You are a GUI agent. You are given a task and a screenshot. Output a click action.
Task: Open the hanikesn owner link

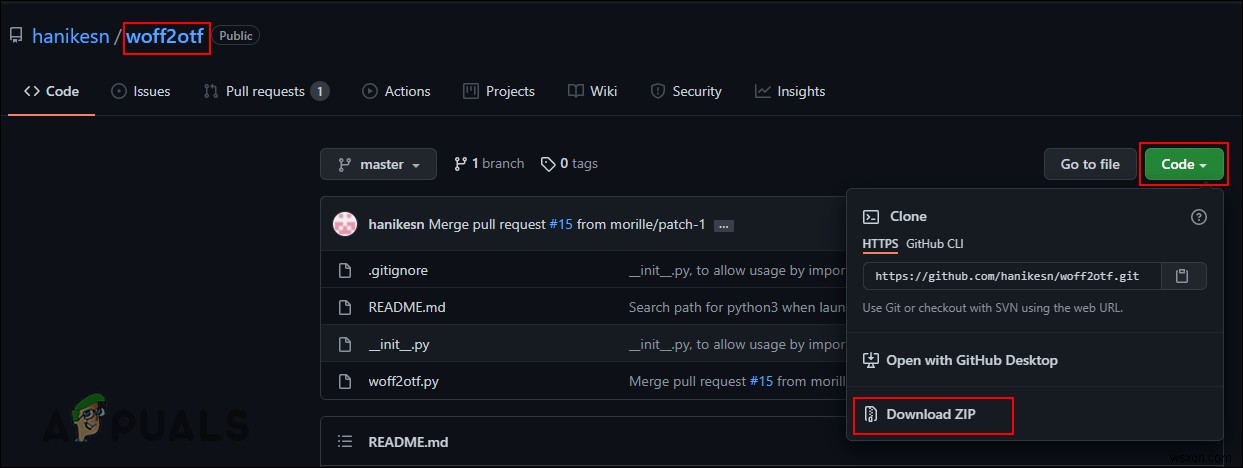point(69,36)
